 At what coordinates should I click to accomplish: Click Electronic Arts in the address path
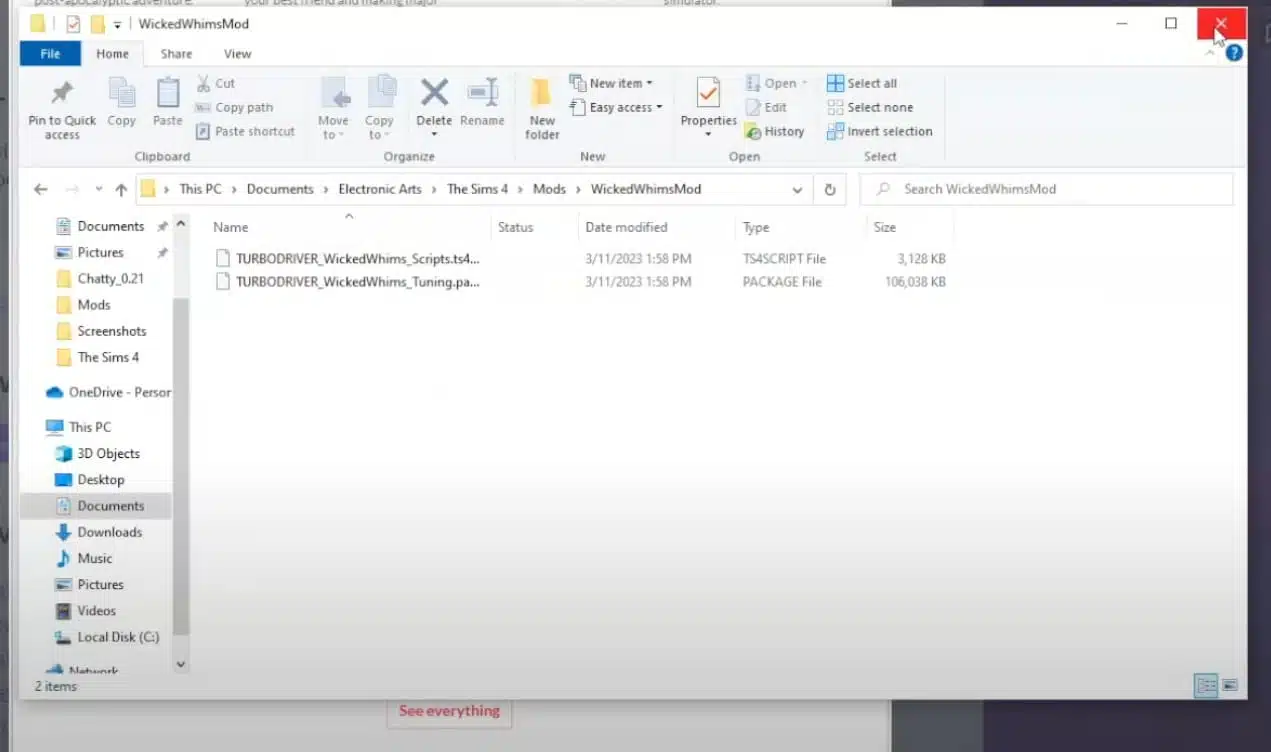(380, 189)
